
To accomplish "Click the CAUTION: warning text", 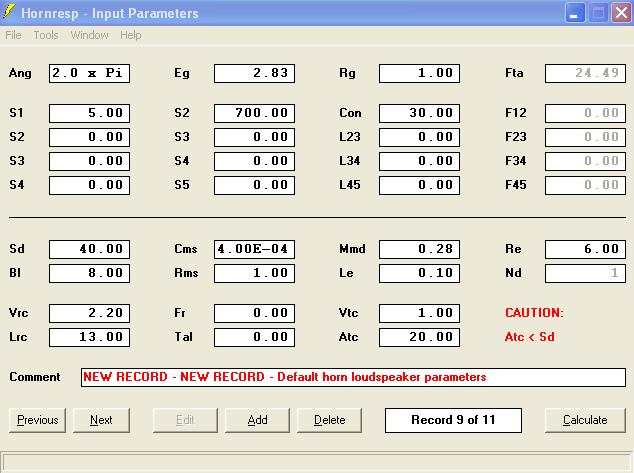I will (534, 313).
